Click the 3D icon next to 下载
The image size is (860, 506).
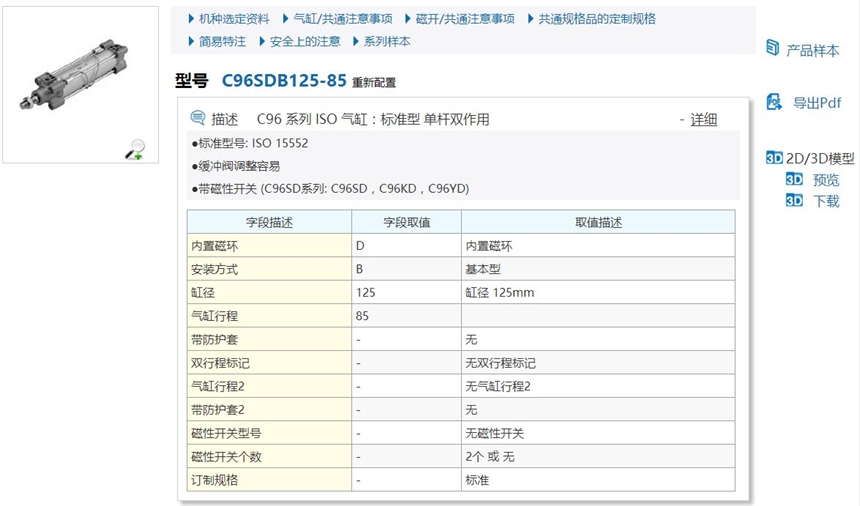[794, 200]
